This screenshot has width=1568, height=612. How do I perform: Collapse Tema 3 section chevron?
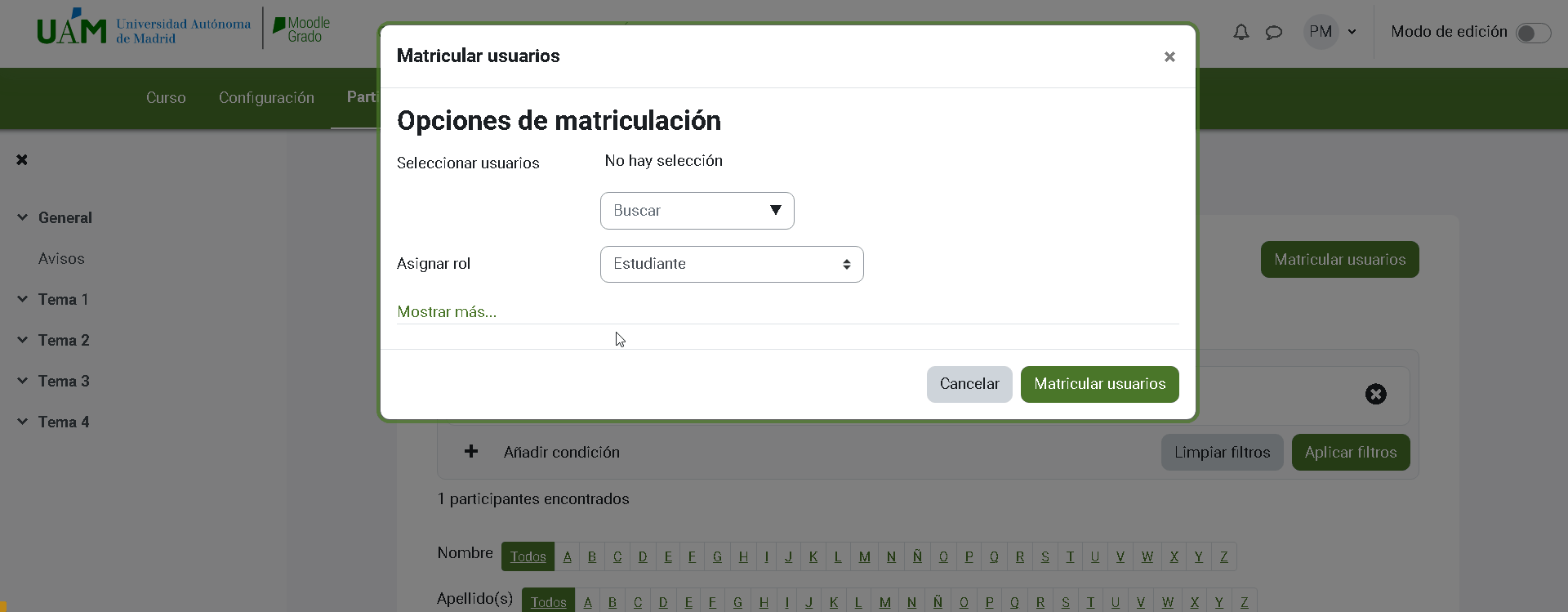coord(22,381)
